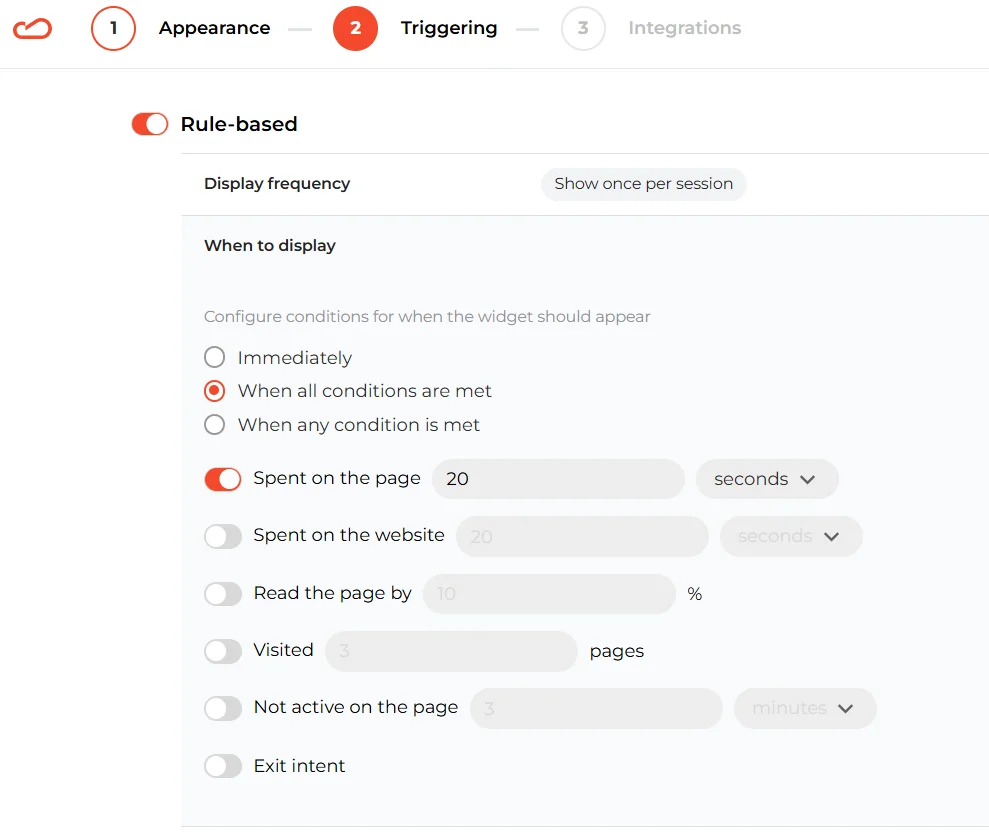Click the step 1 circle icon
The image size is (989, 834).
(x=113, y=28)
